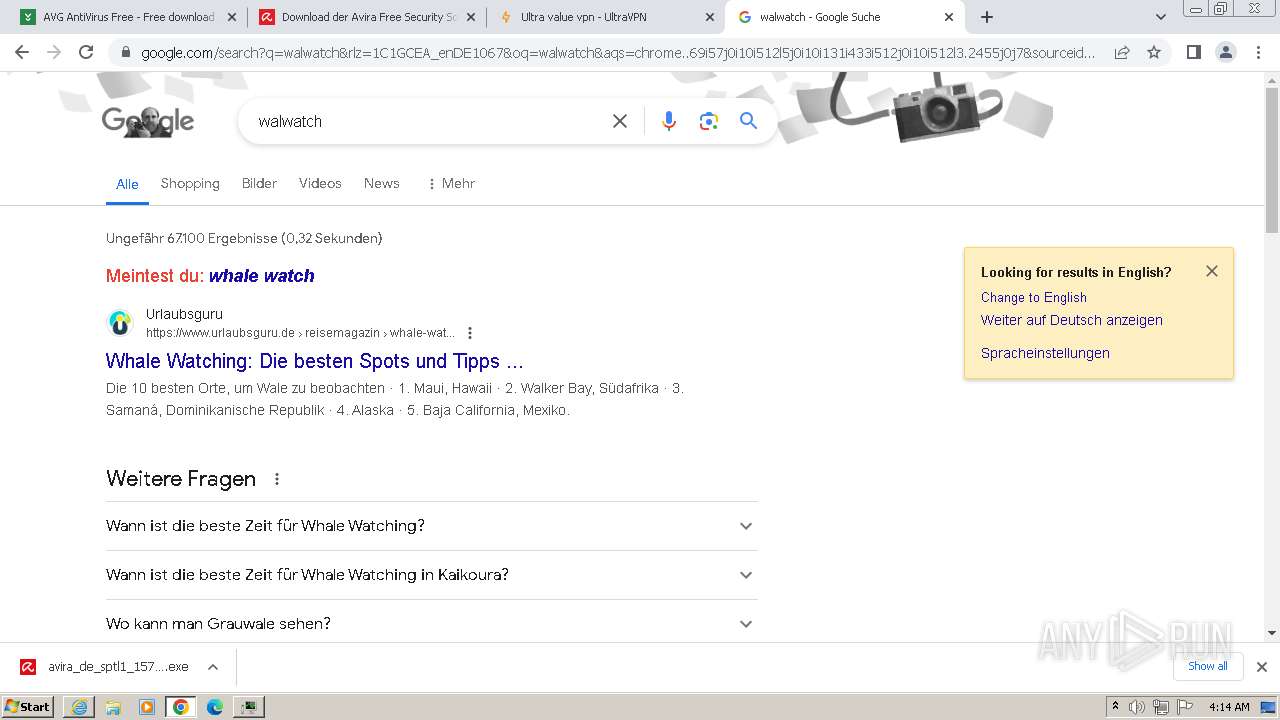Select the Alle search tab
The image size is (1280, 720).
point(127,184)
